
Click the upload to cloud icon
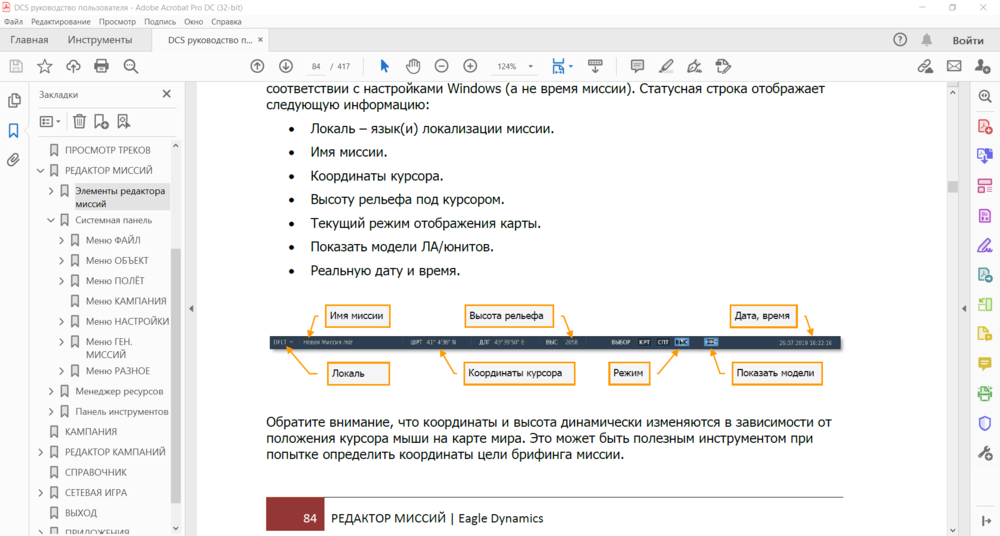coord(73,66)
